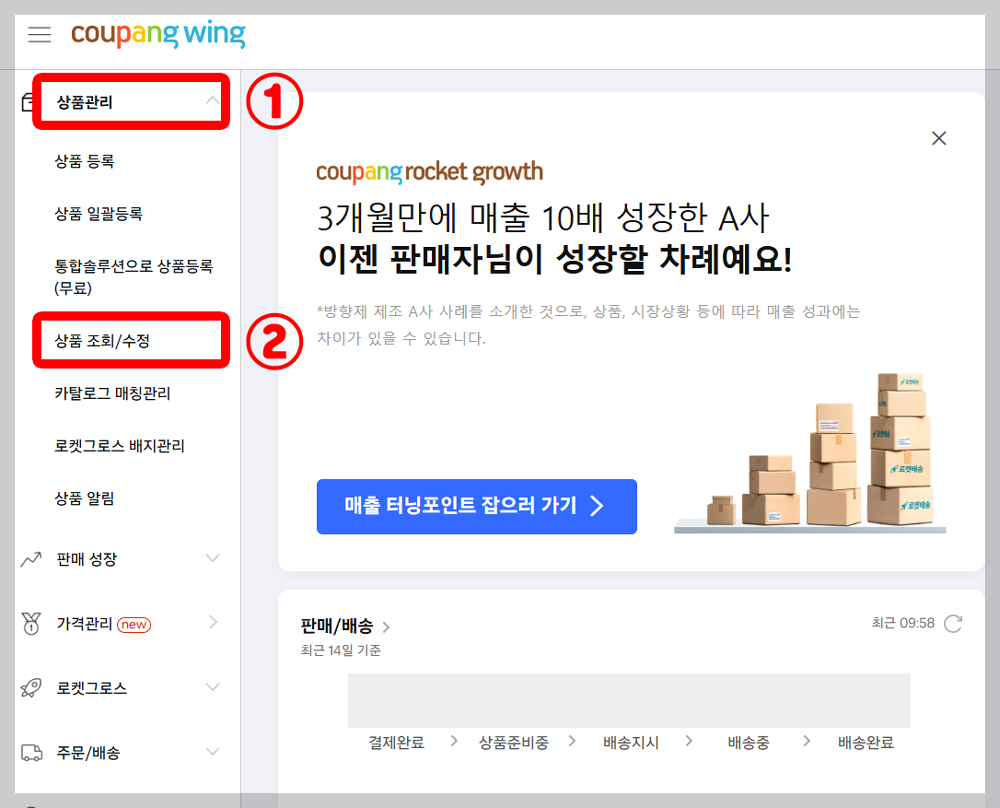Click the stacked boxes banner image
The width and height of the screenshot is (1000, 808).
810,453
